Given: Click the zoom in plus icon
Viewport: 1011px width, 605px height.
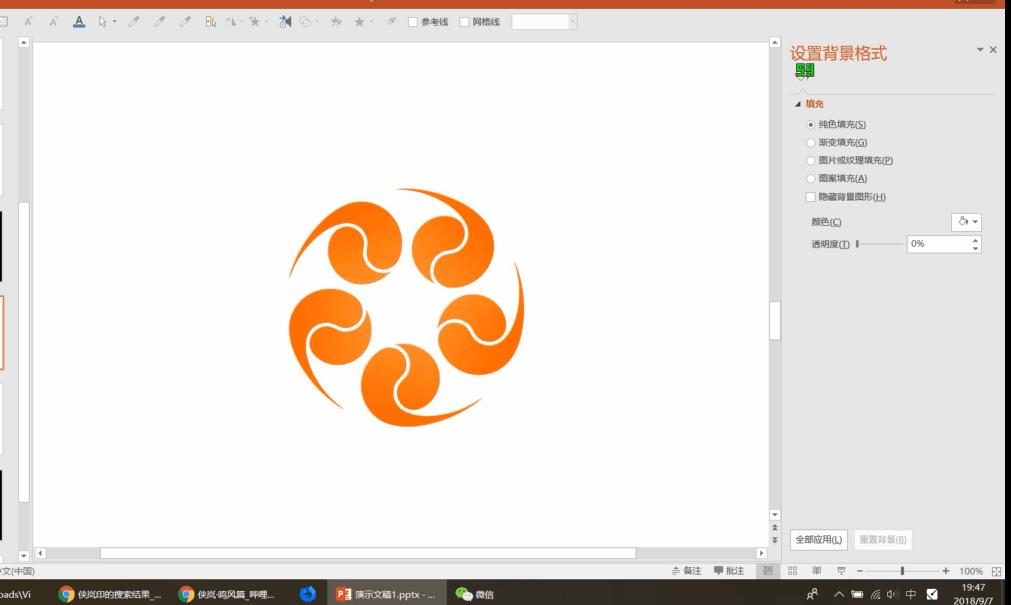Looking at the screenshot, I should 946,571.
